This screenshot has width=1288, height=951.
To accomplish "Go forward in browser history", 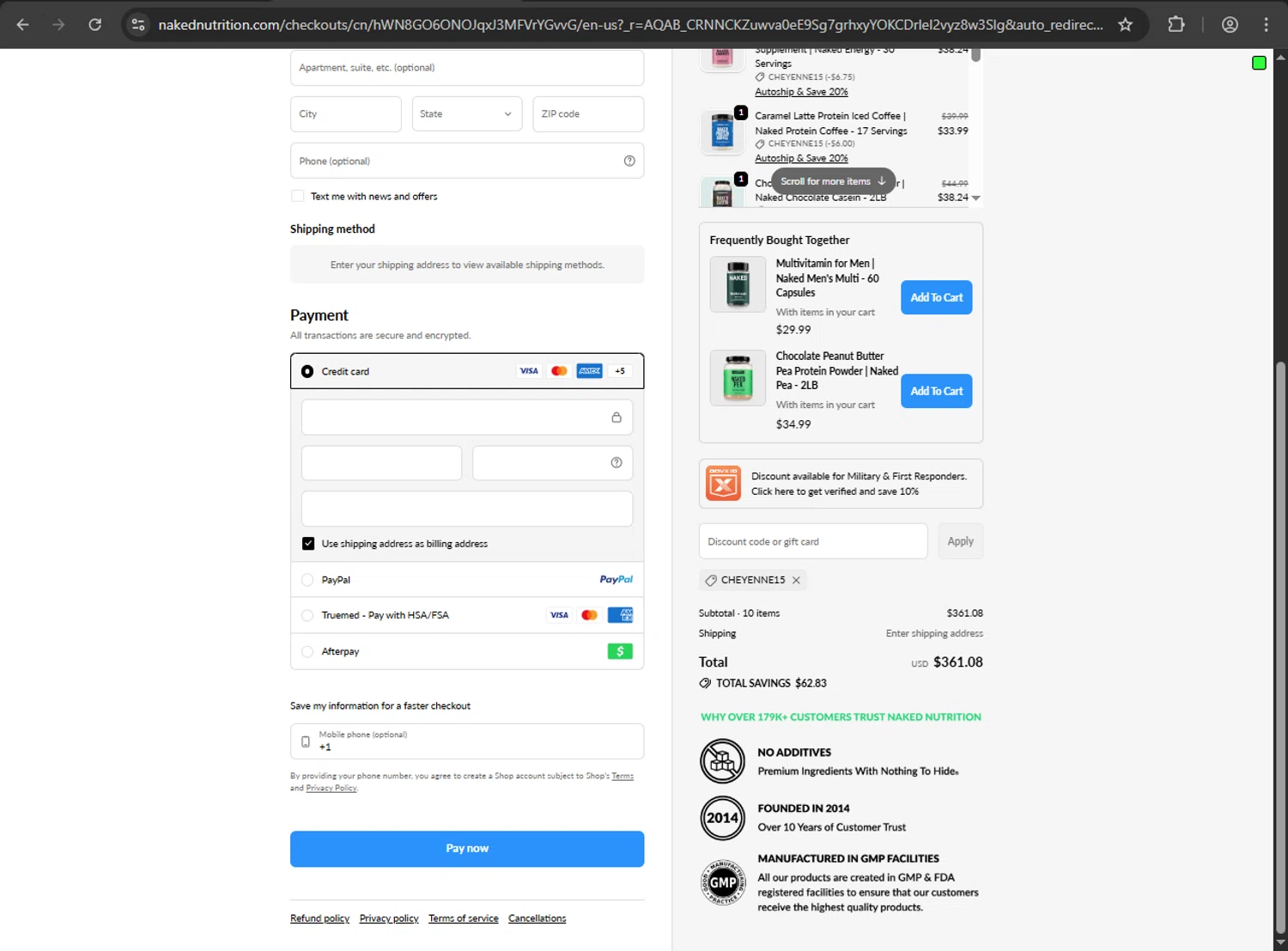I will pyautogui.click(x=58, y=25).
